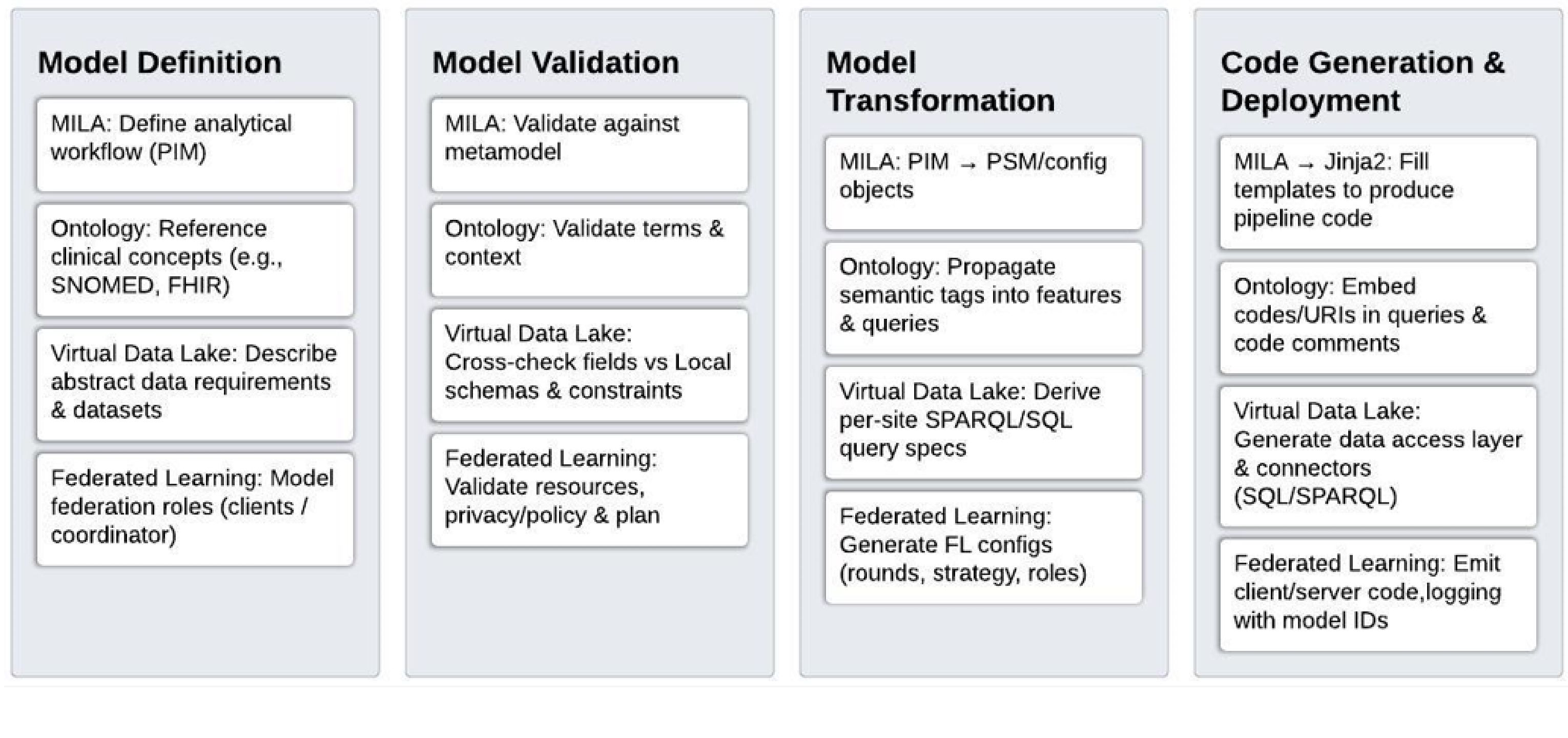1568x738 pixels.
Task: Open the Generate data access layer card
Action: point(1377,456)
